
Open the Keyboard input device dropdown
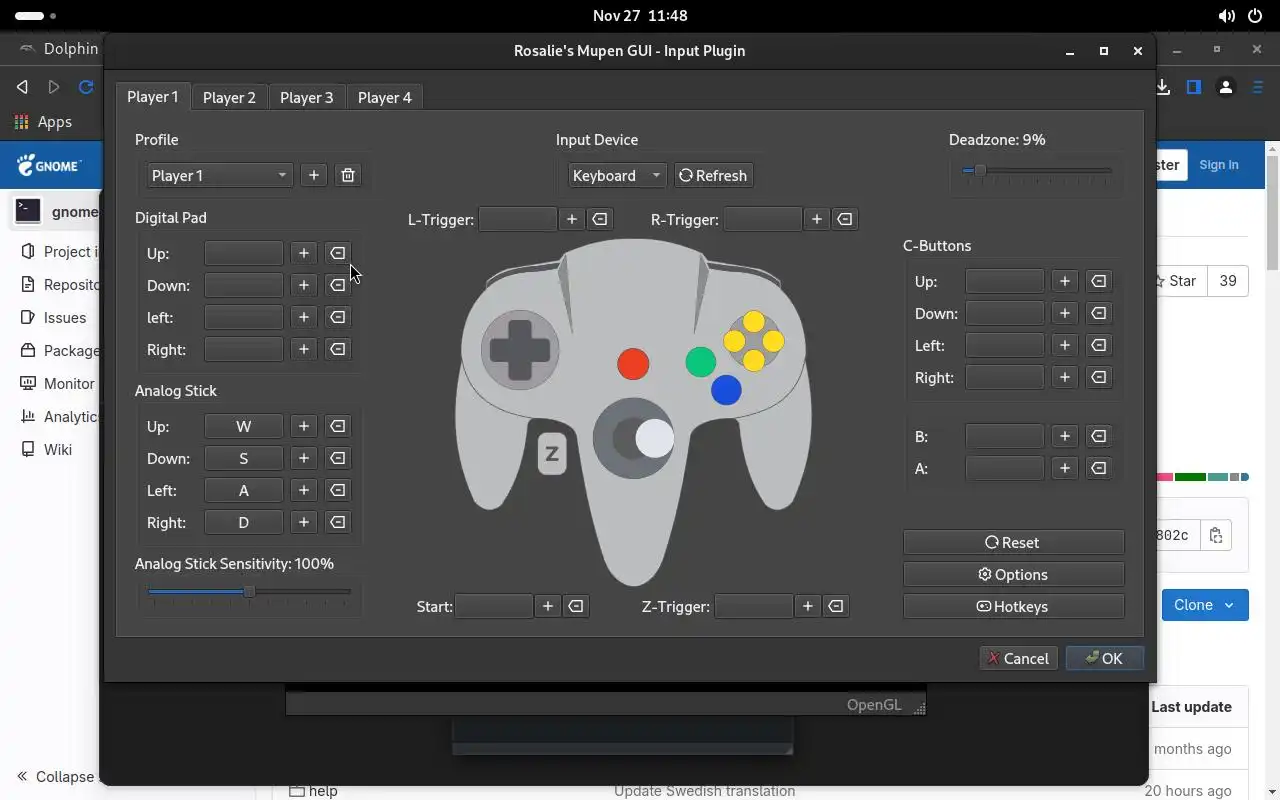point(617,175)
